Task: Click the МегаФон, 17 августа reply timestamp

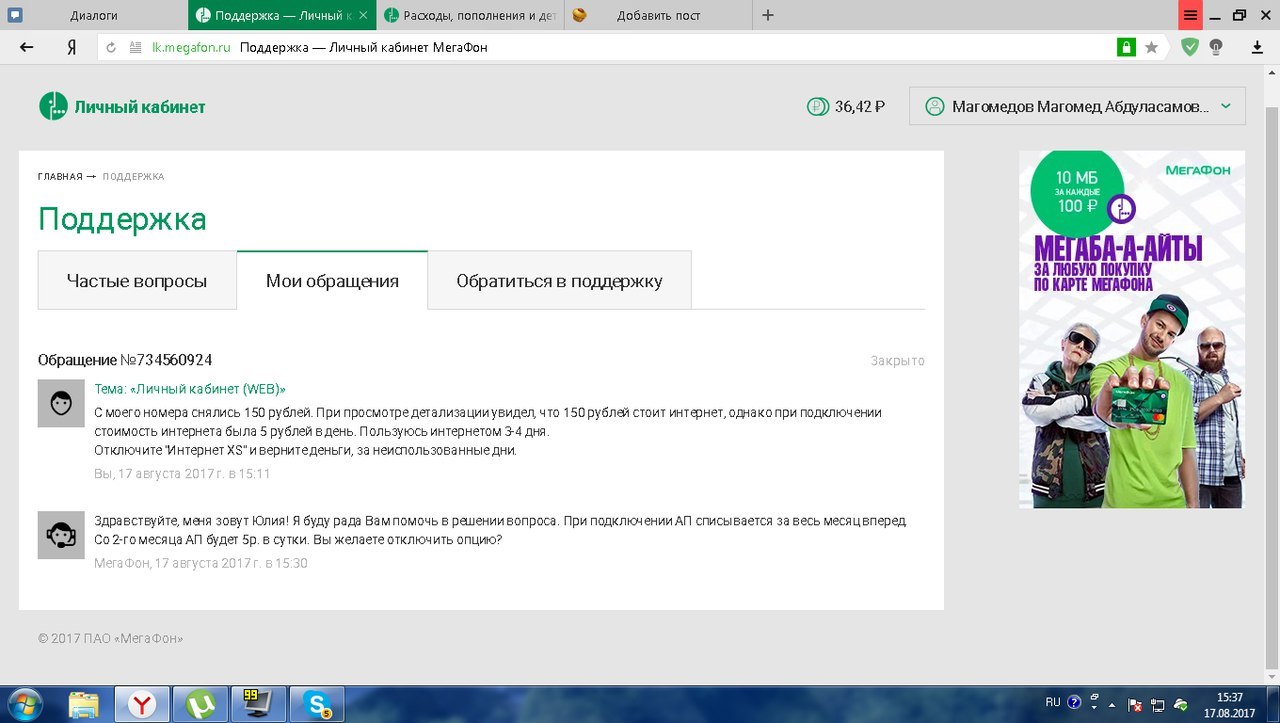Action: (201, 563)
